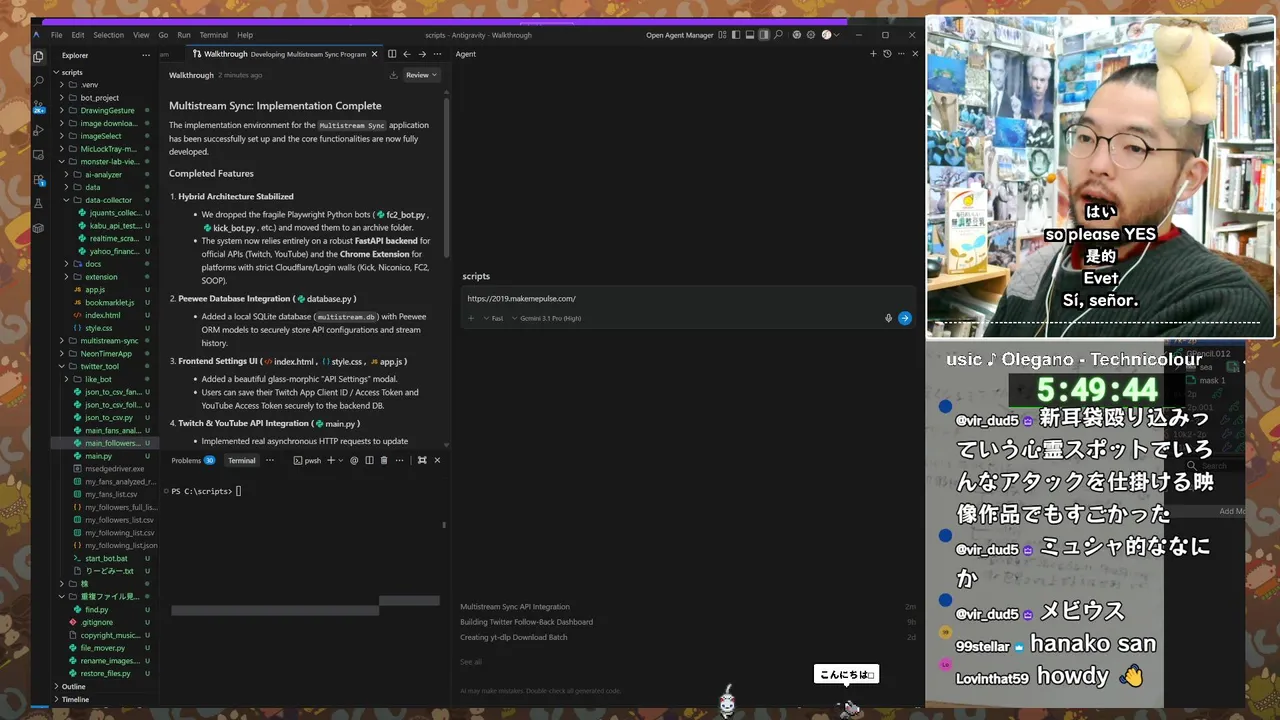Open the Search view in activity bar

pos(39,81)
